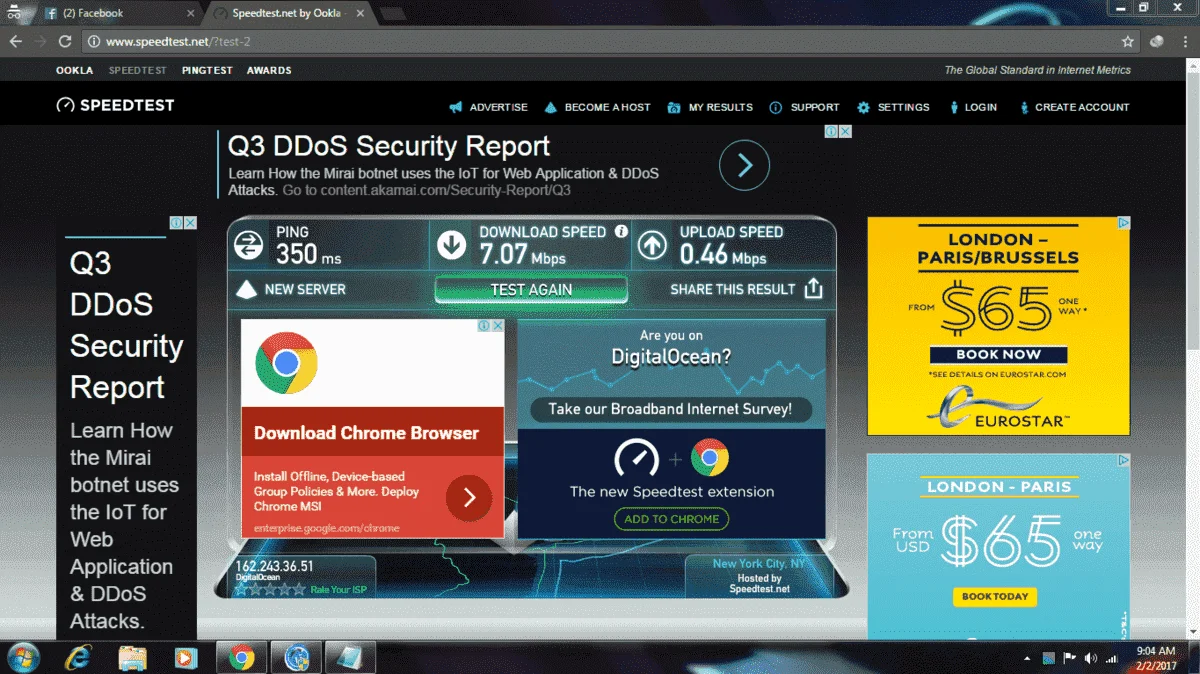Image resolution: width=1200 pixels, height=674 pixels.
Task: Open the AWARDS top menu item
Action: (269, 71)
